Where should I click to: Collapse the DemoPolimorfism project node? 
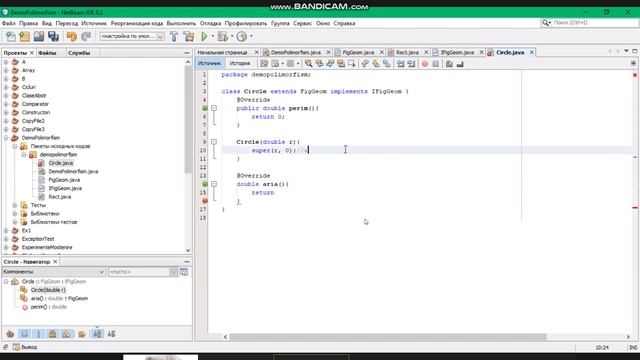click(6, 138)
